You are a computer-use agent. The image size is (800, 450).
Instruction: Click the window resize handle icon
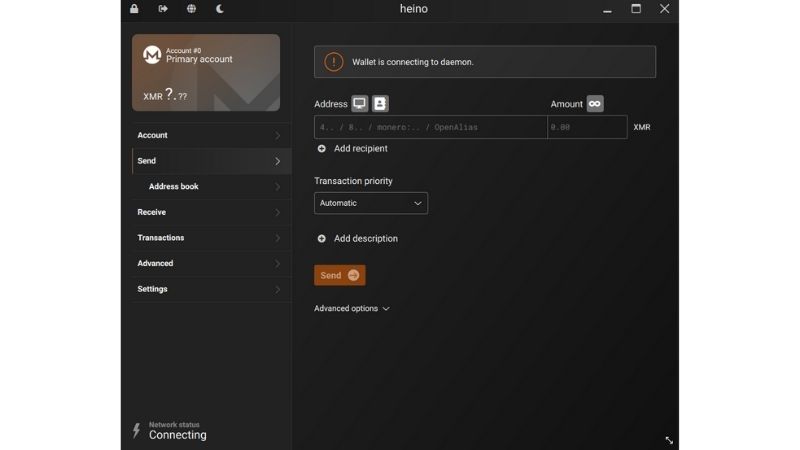[669, 440]
